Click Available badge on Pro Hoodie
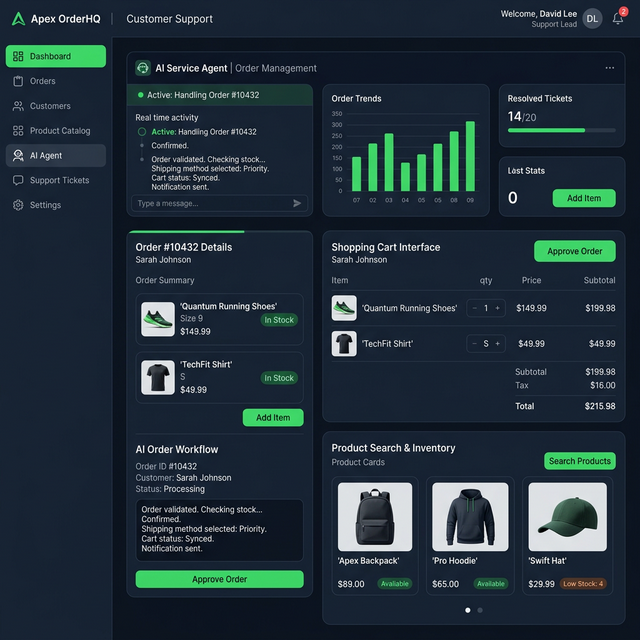 point(491,584)
